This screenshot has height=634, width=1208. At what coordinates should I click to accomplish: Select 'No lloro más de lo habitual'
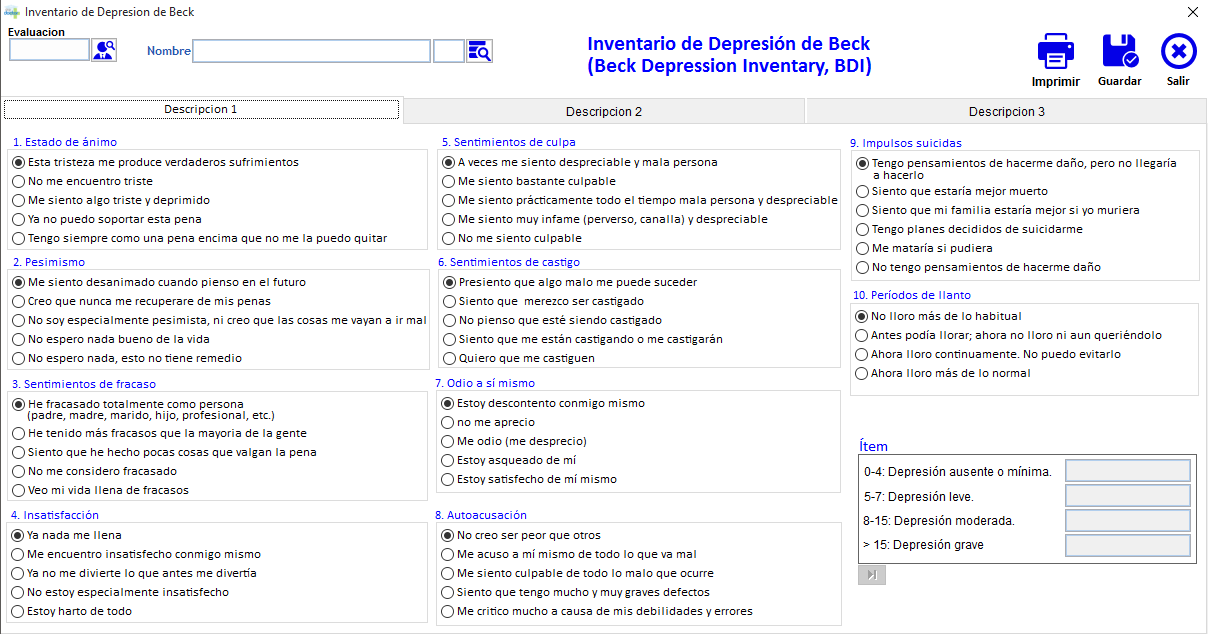click(938, 316)
